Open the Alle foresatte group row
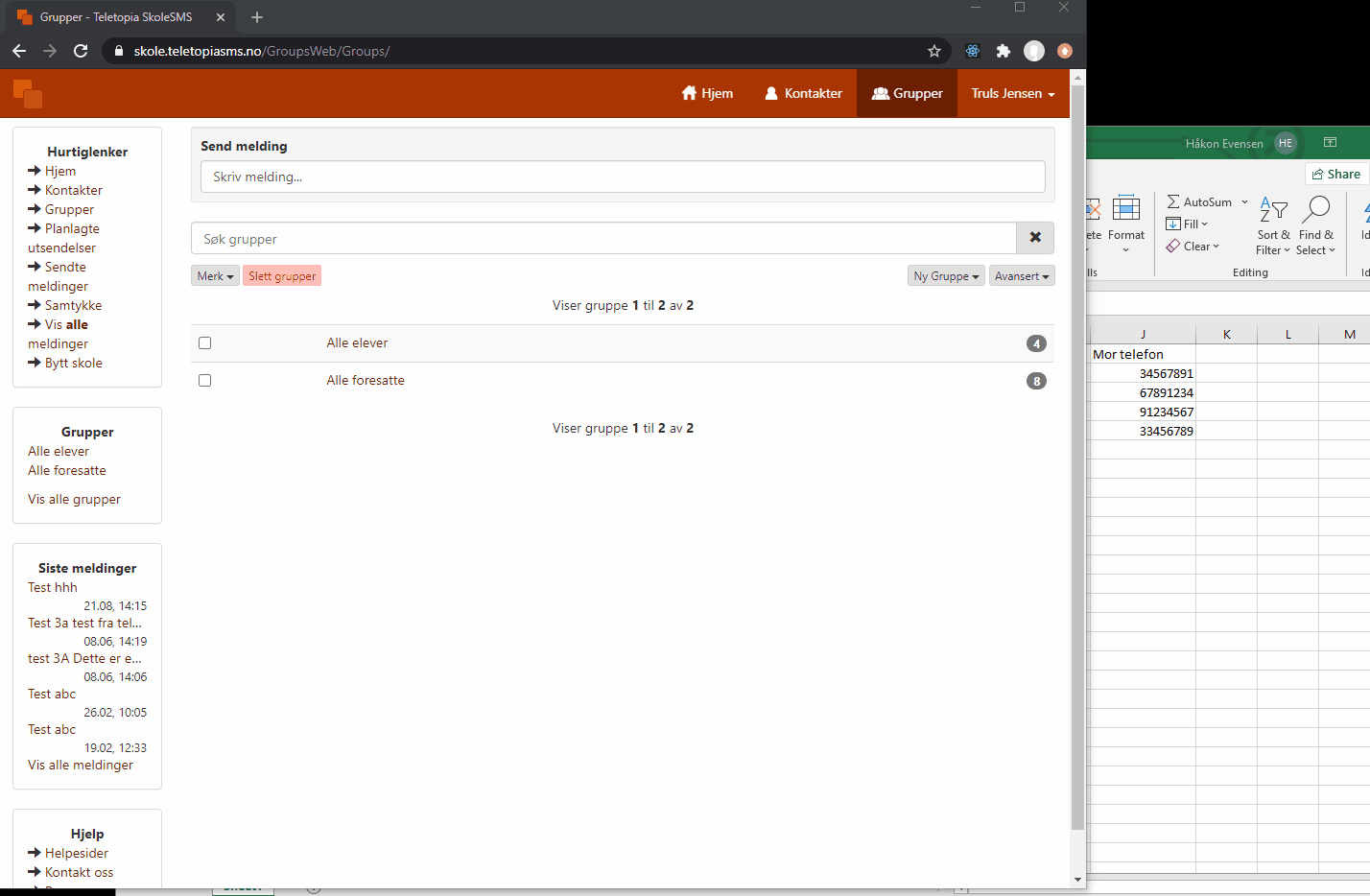Viewport: 1370px width, 896px height. coord(622,380)
